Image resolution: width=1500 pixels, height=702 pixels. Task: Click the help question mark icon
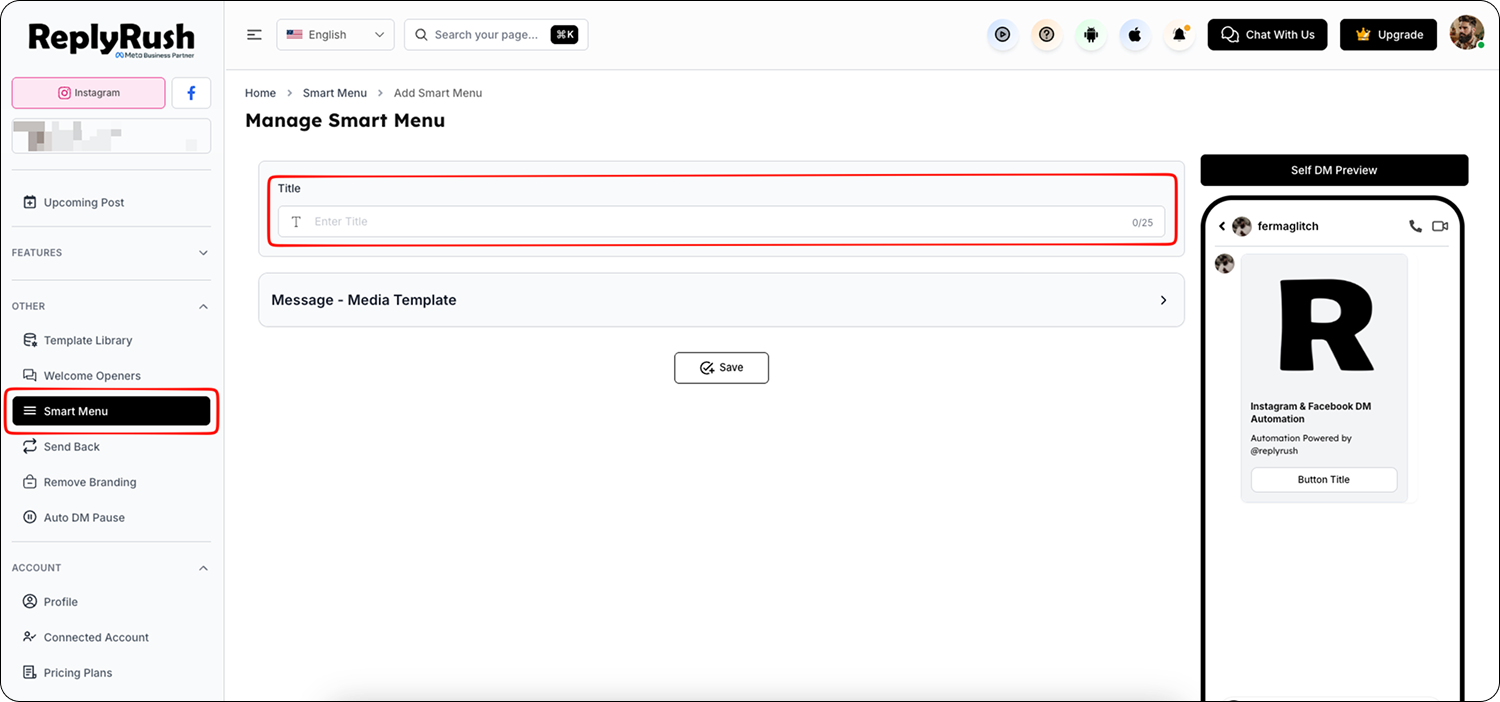point(1046,34)
